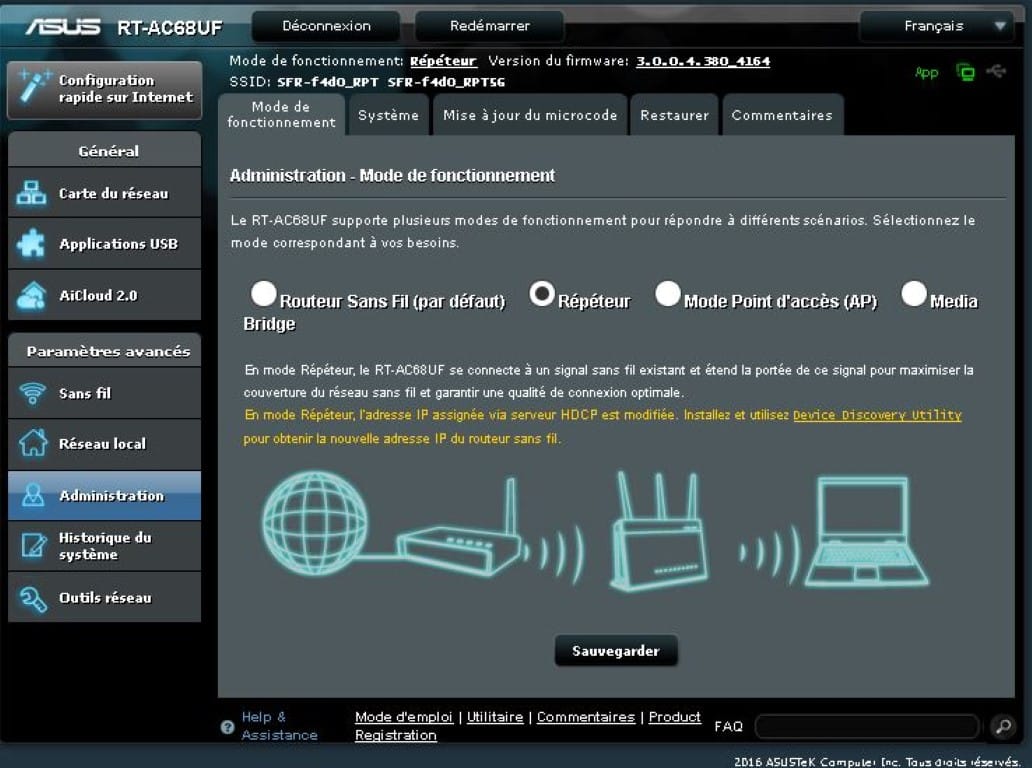Select Routeur Sans Fil (par défaut) mode
The image size is (1032, 768).
point(263,294)
